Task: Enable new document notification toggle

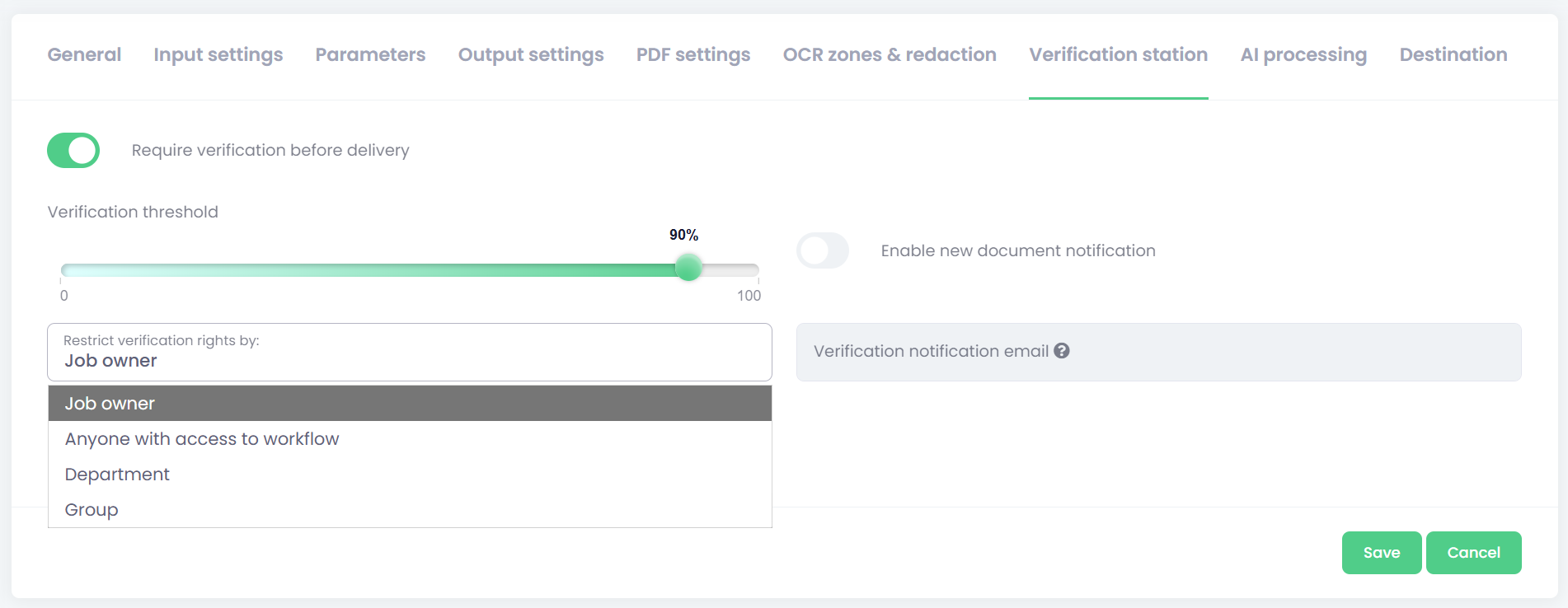Action: [x=822, y=250]
